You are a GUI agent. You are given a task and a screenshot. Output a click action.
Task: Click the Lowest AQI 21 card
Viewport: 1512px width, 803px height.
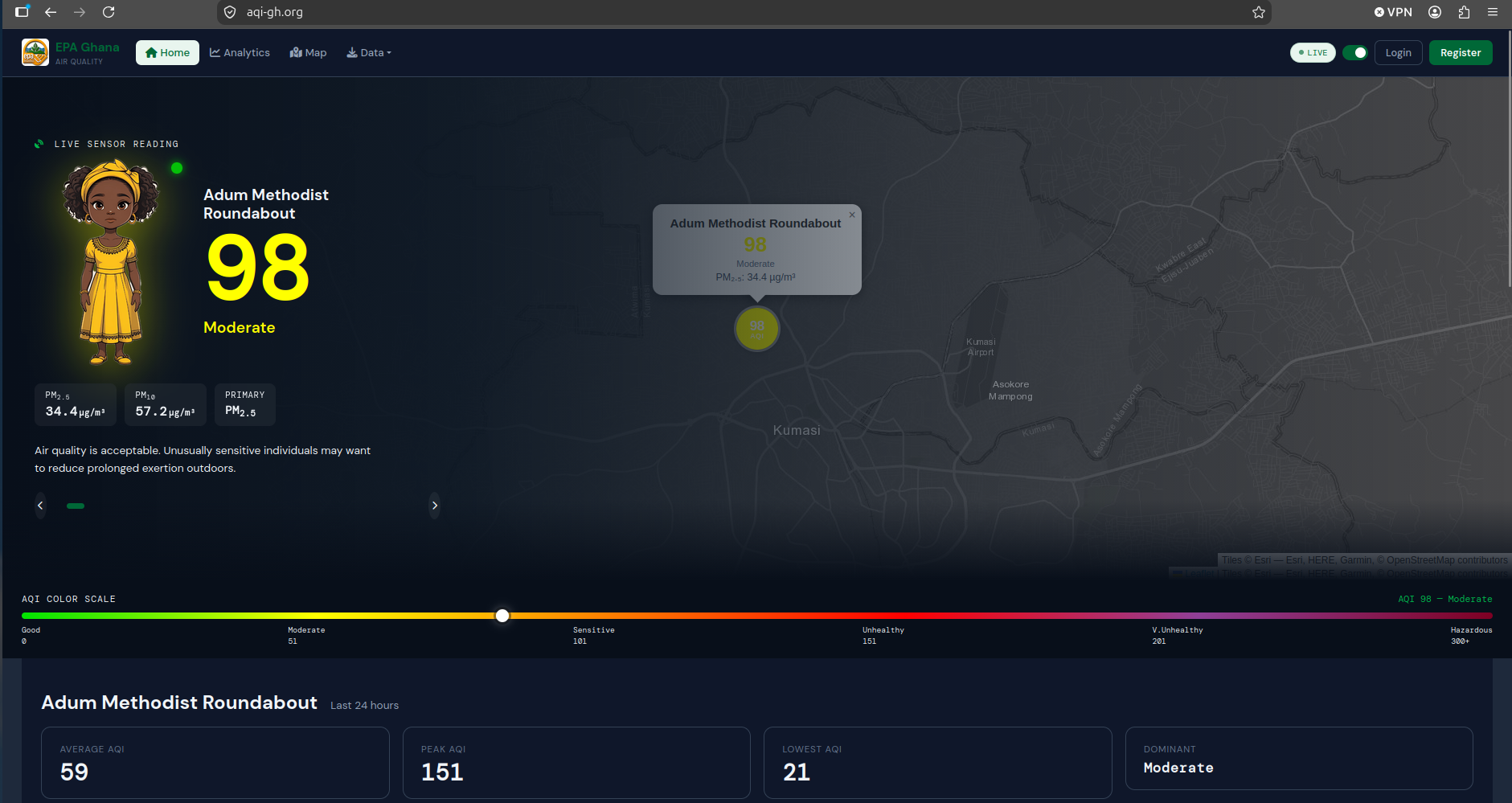(937, 763)
